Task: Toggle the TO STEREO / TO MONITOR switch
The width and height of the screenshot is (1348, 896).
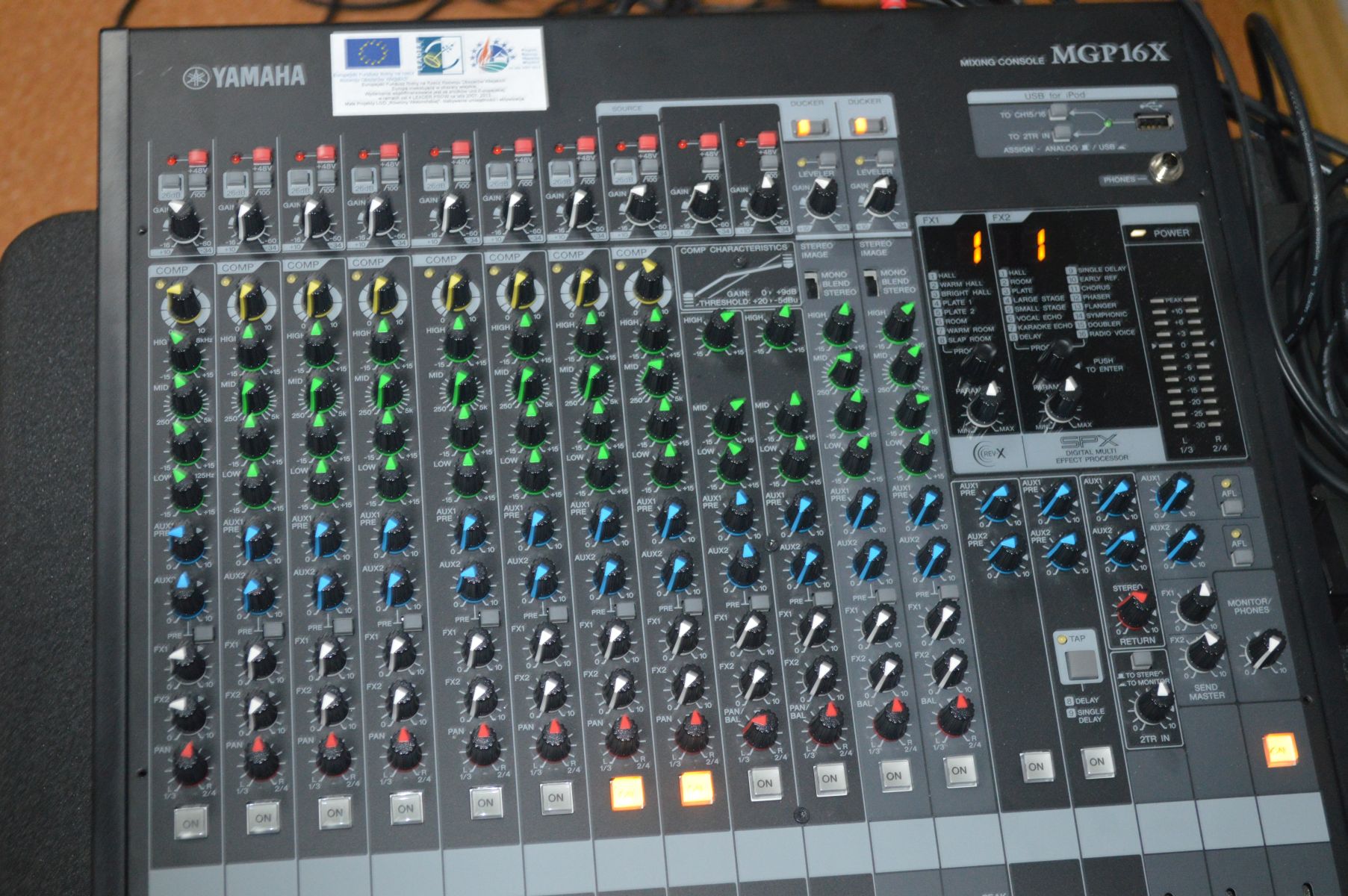Action: (1140, 660)
